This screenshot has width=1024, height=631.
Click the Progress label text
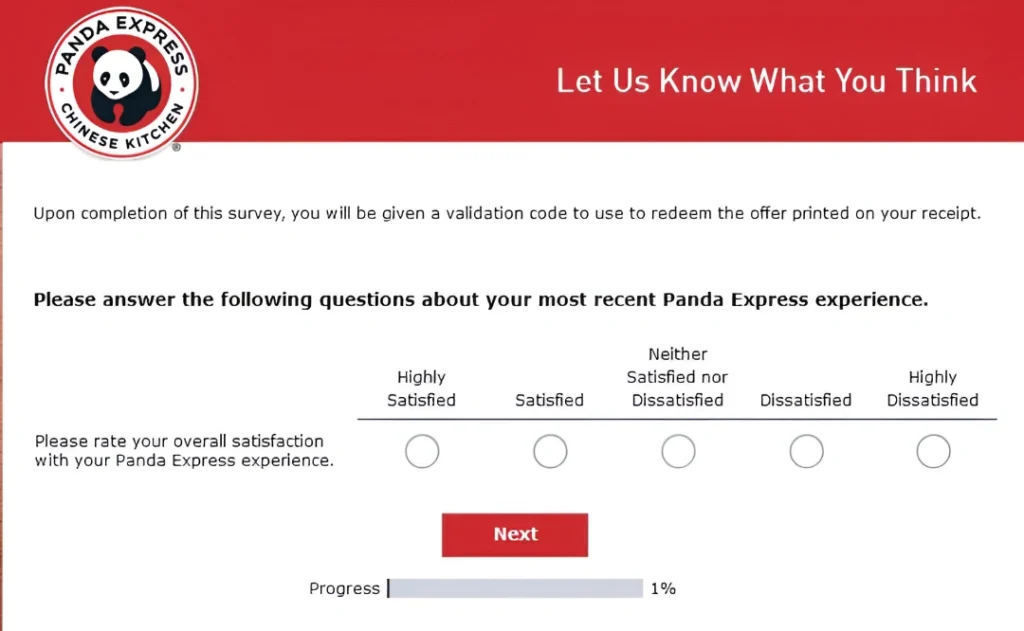coord(344,589)
